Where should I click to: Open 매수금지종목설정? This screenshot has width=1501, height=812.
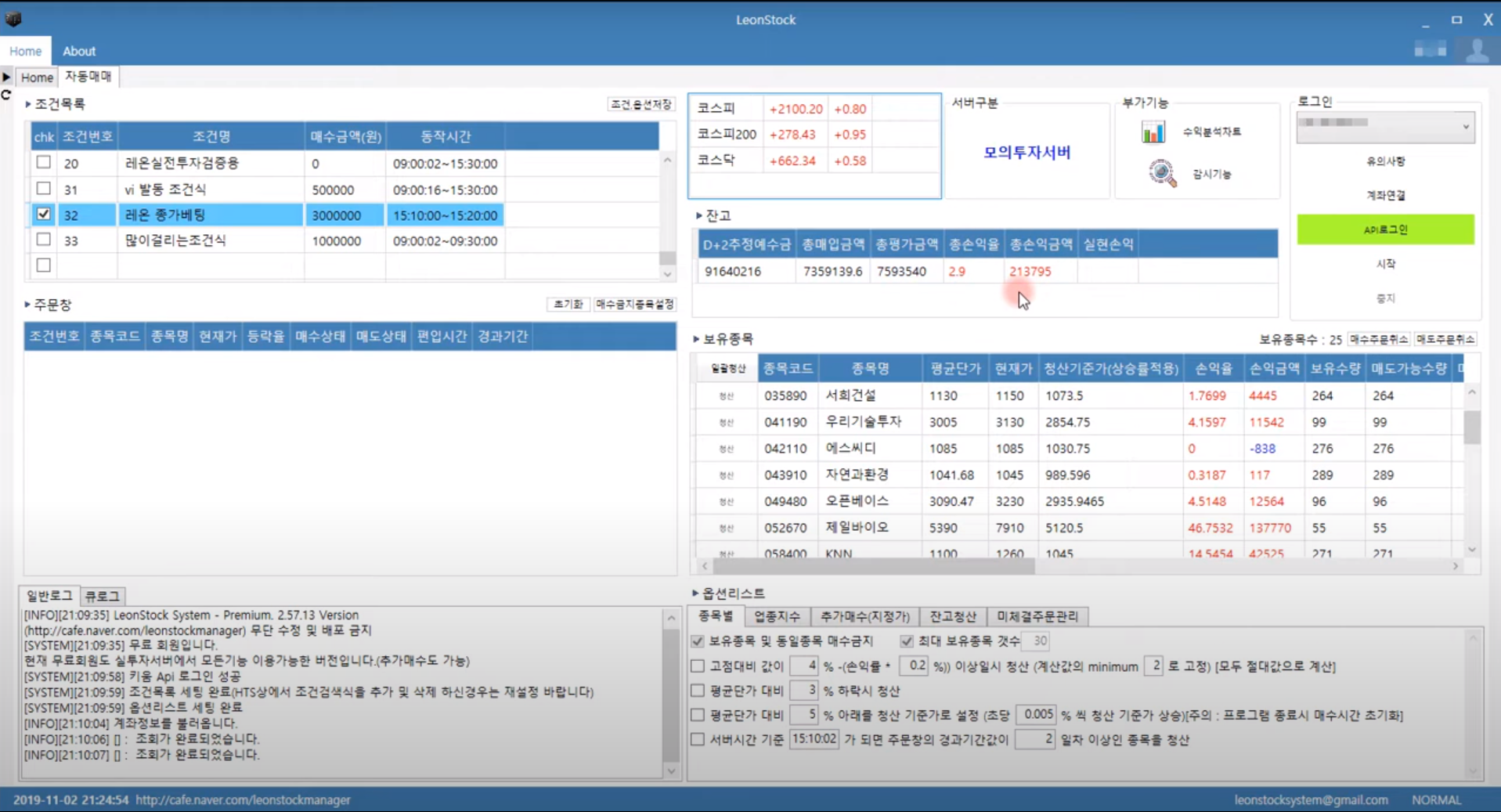[x=634, y=304]
